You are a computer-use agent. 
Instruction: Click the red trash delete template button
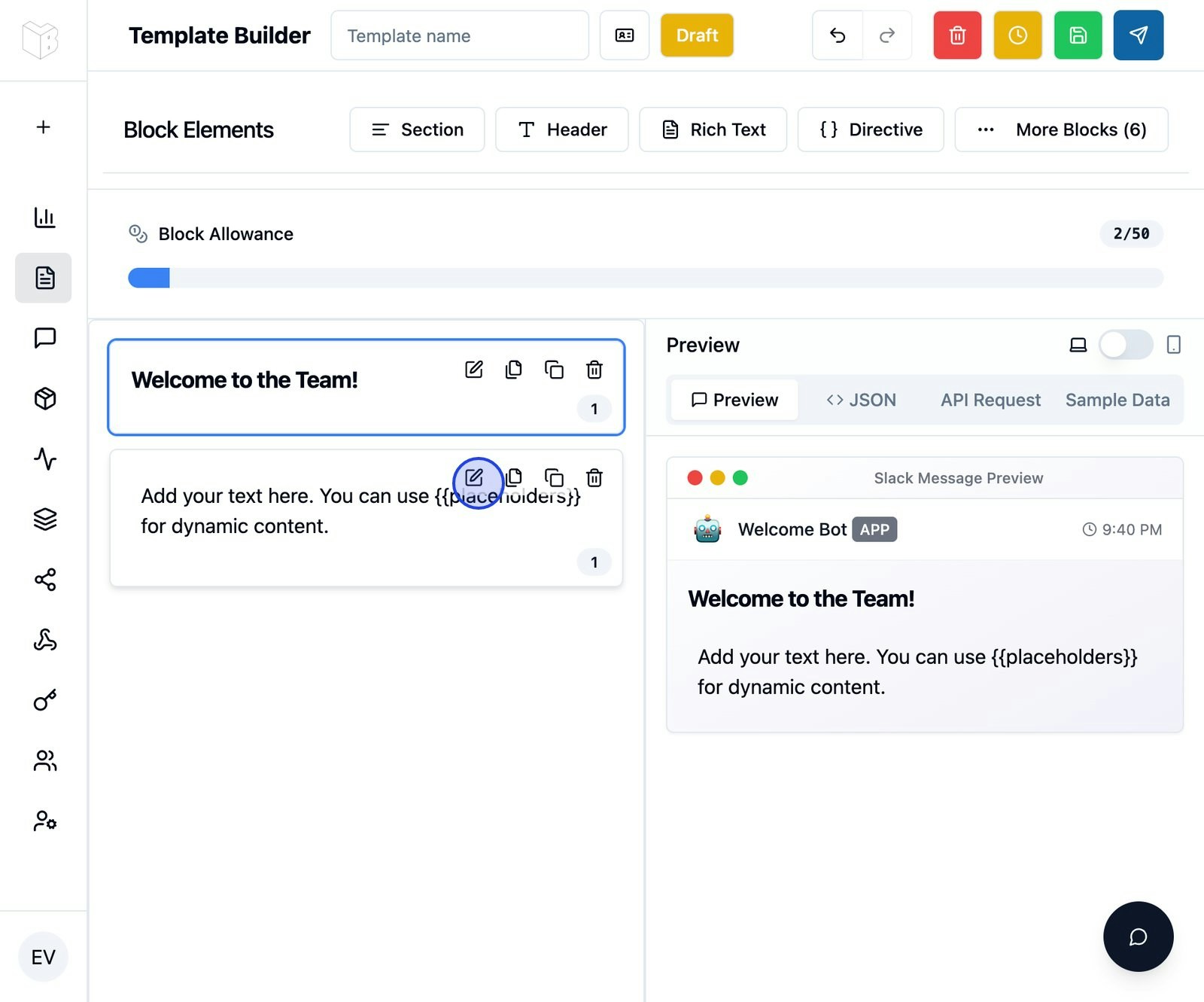(x=957, y=35)
